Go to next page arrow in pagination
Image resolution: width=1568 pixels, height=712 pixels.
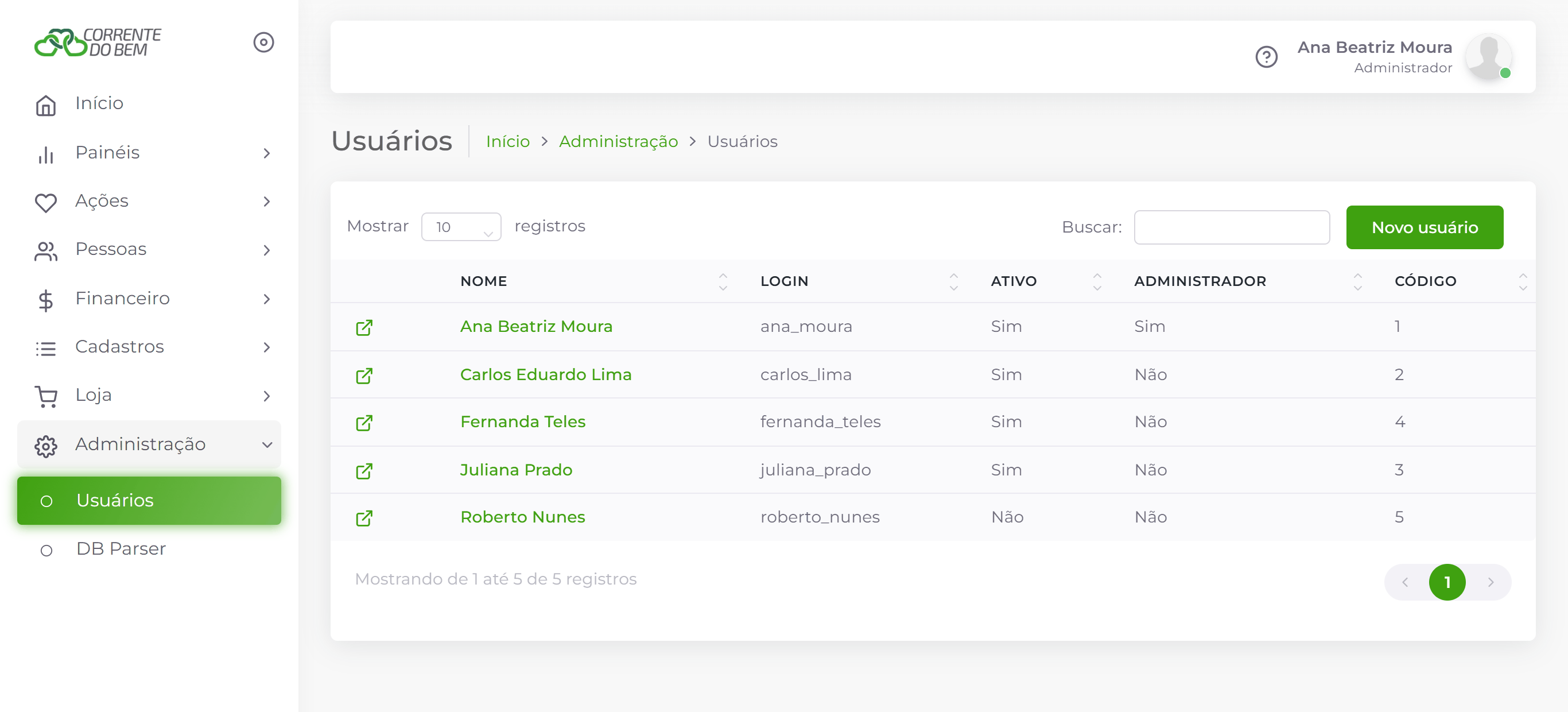(x=1491, y=583)
